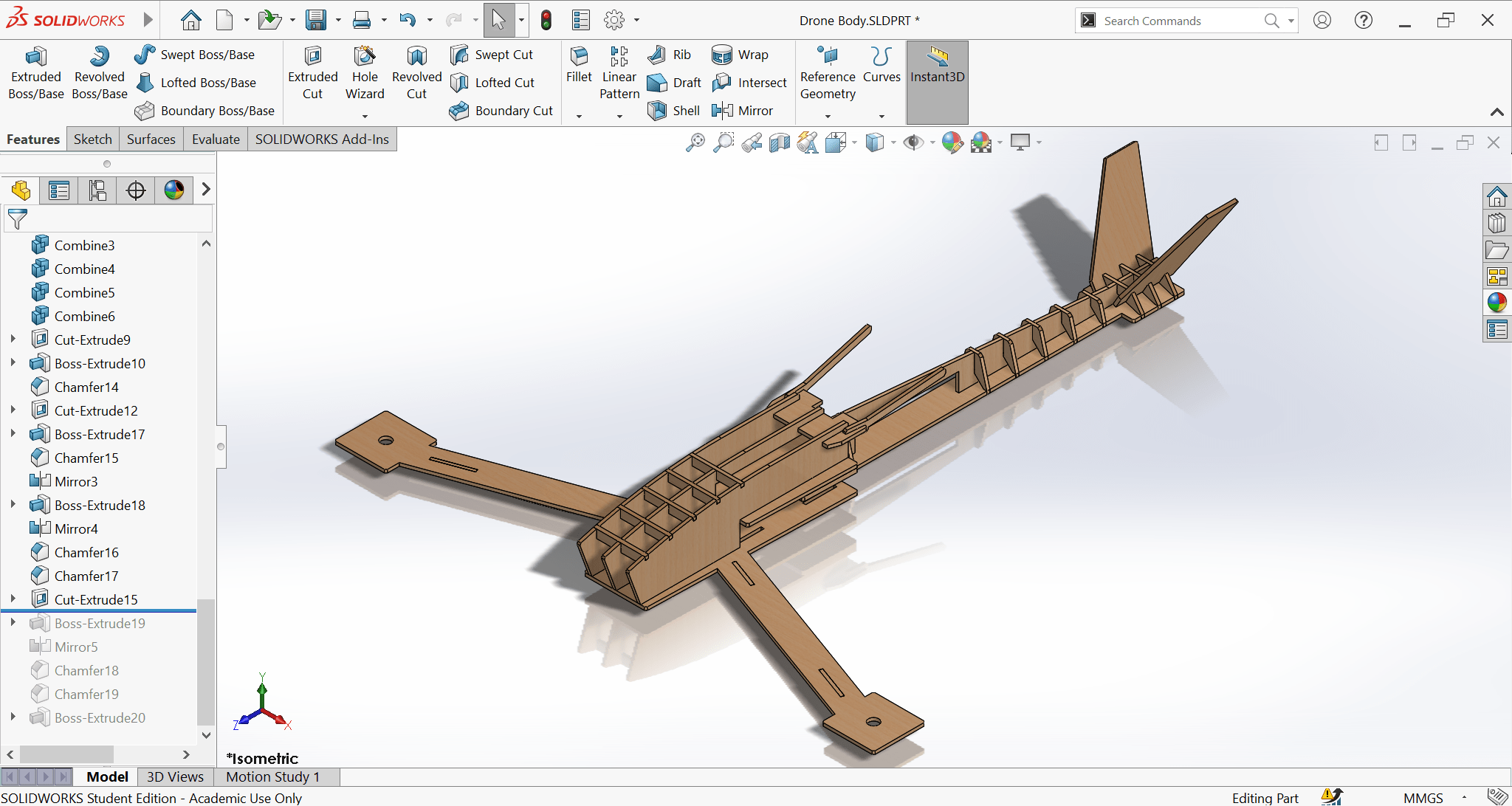The width and height of the screenshot is (1512, 806).
Task: Select Boundary Boss/Base
Action: coord(205,111)
